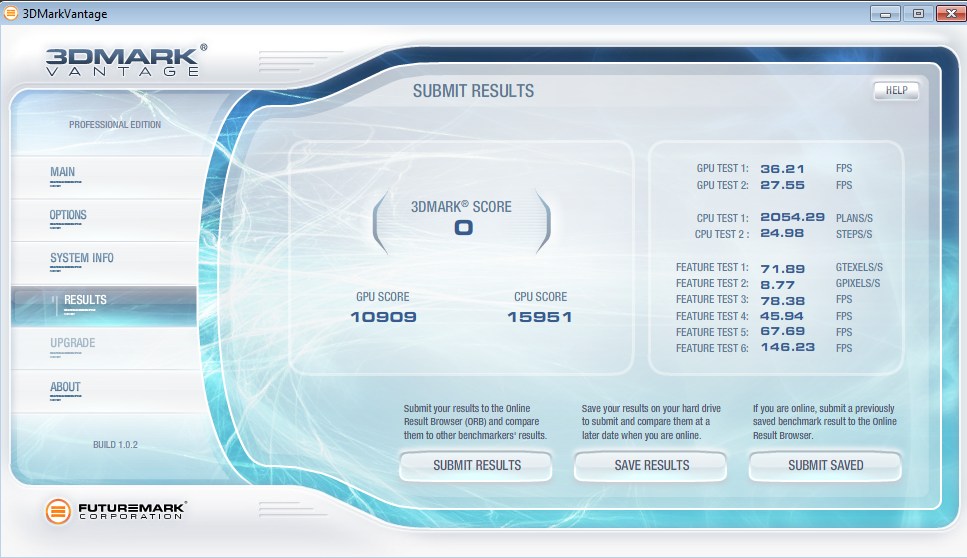Click the CPU SCORE label
This screenshot has height=558, width=967.
(x=540, y=297)
